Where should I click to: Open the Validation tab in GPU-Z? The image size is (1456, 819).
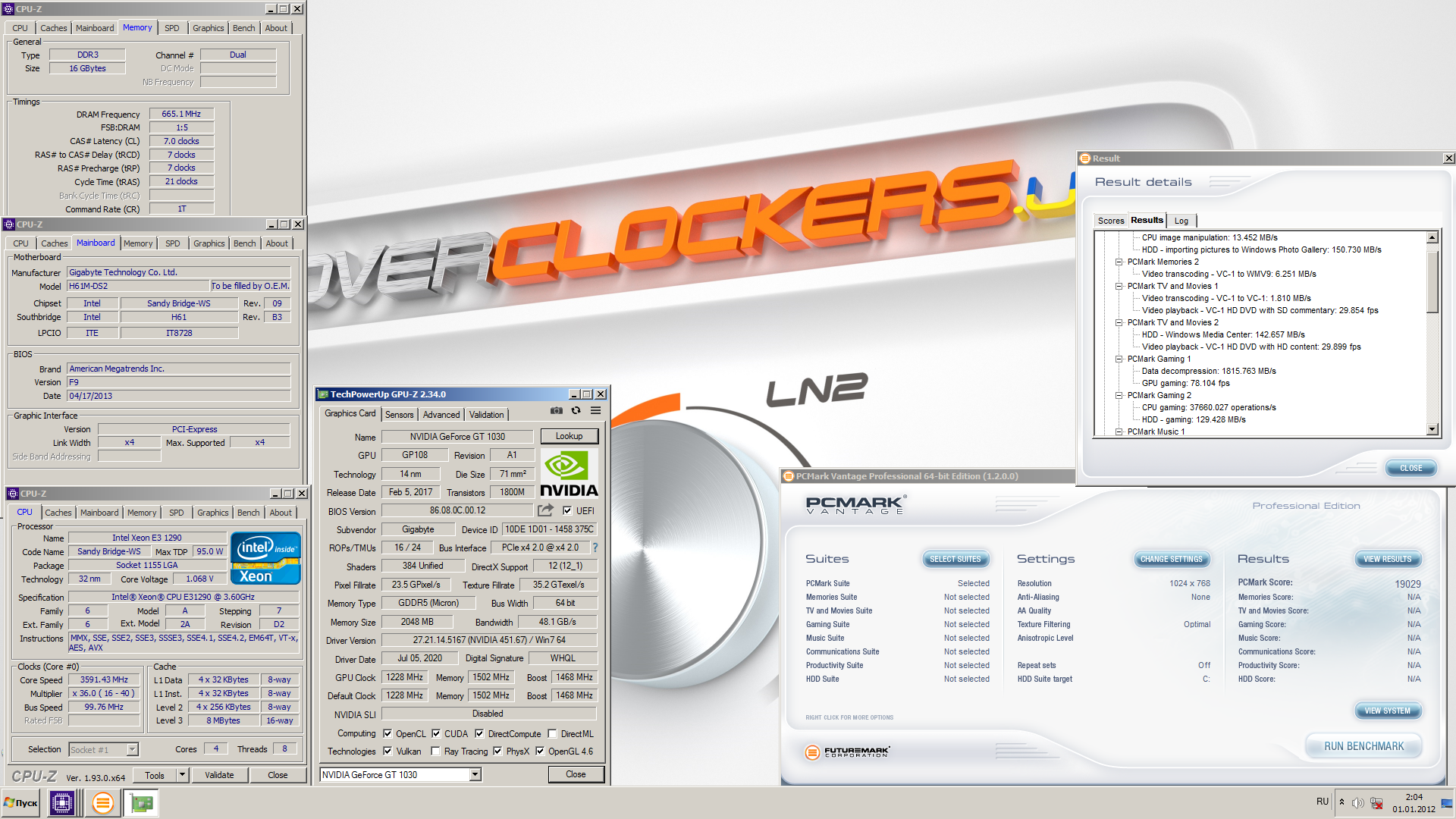point(486,415)
